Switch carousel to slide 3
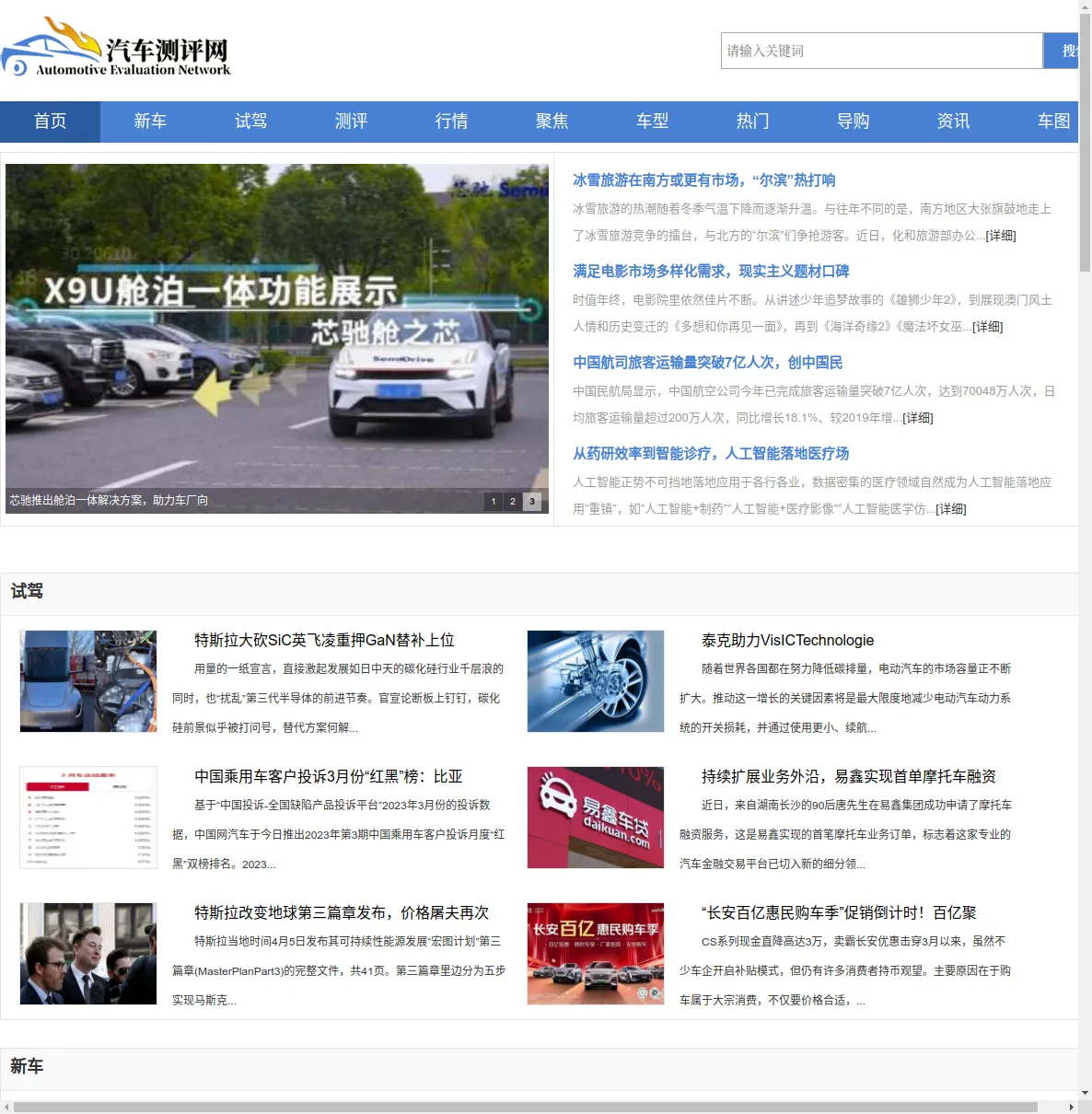Image resolution: width=1092 pixels, height=1114 pixels. (532, 502)
